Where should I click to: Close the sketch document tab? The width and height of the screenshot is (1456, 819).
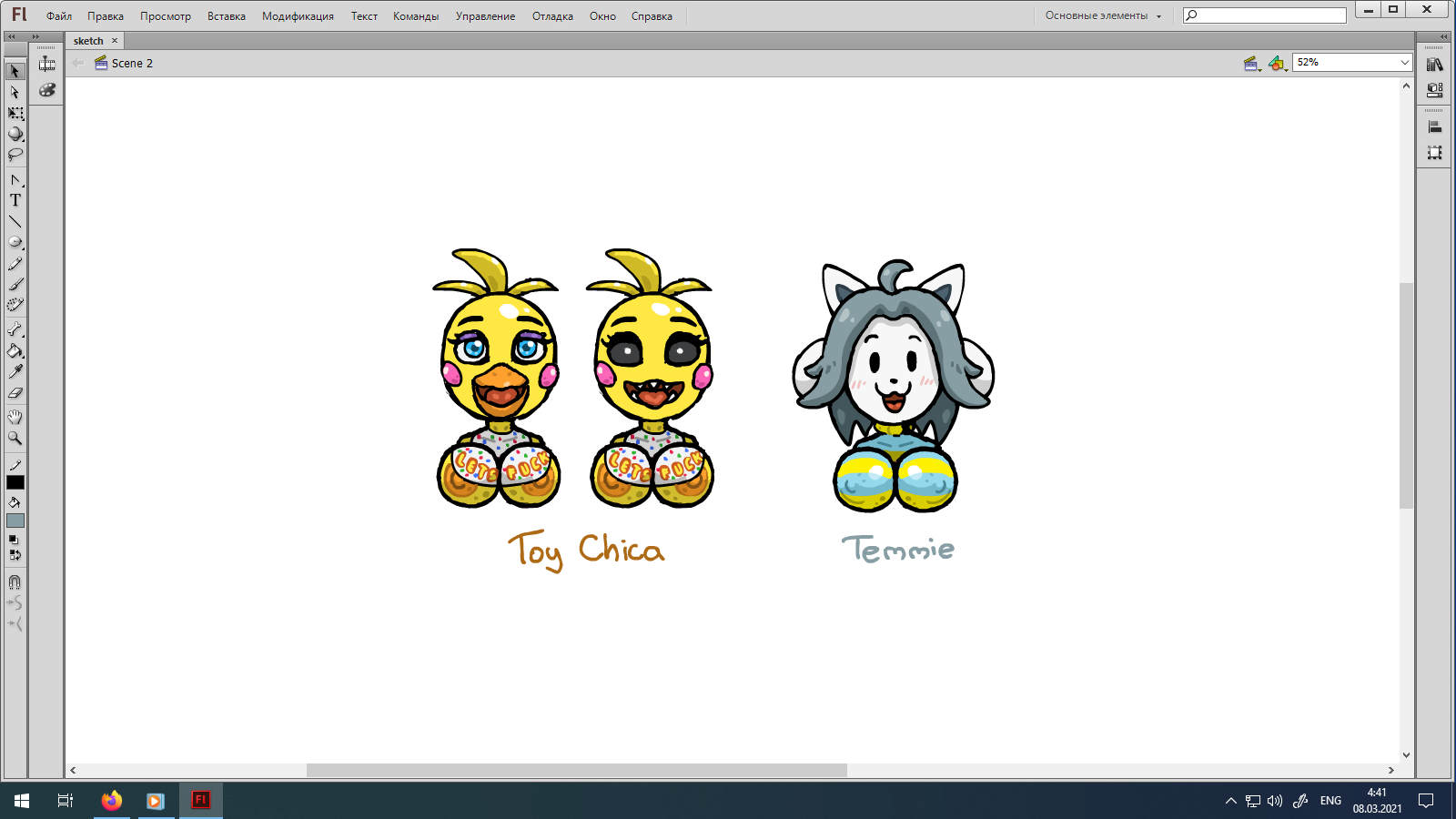(115, 41)
